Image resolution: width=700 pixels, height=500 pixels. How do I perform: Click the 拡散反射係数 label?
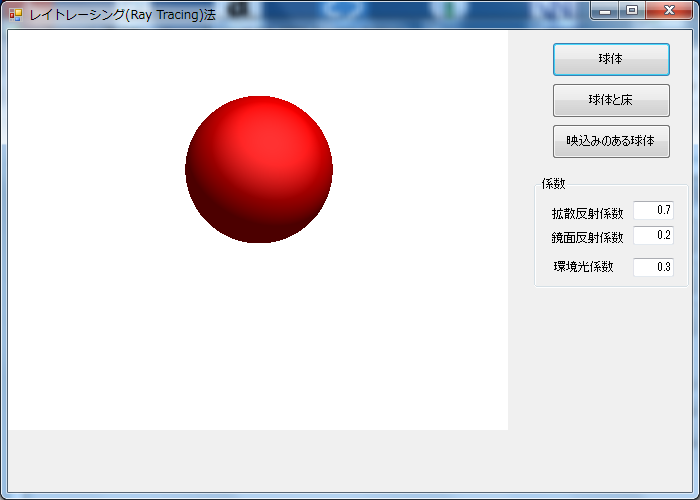(x=587, y=214)
